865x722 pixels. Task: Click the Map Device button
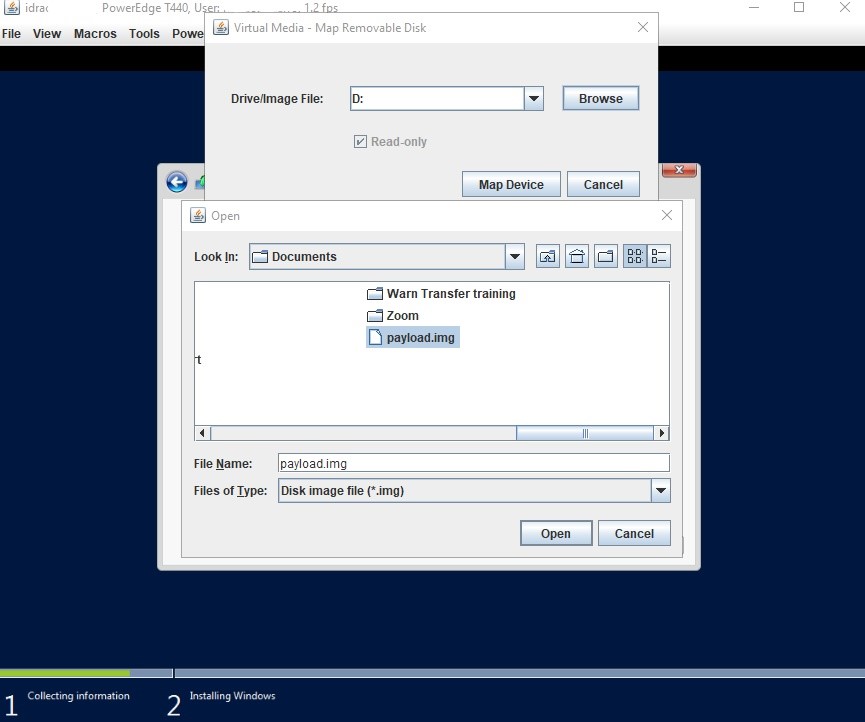(x=510, y=184)
